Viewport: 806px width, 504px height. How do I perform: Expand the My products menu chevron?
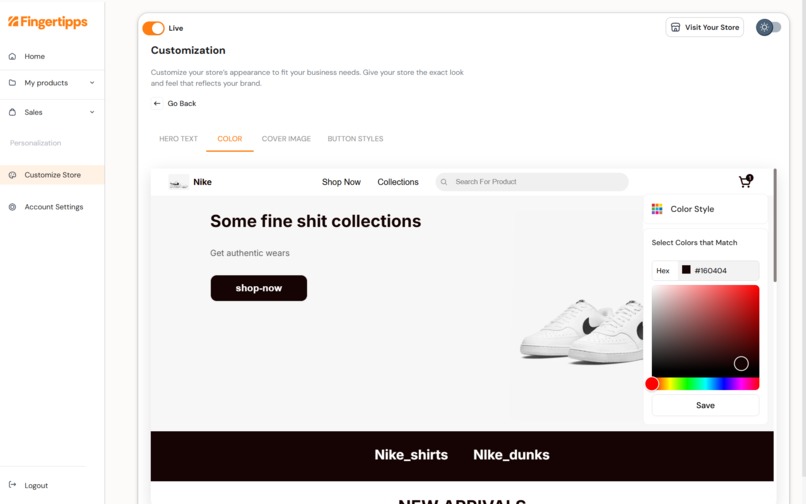click(x=92, y=82)
